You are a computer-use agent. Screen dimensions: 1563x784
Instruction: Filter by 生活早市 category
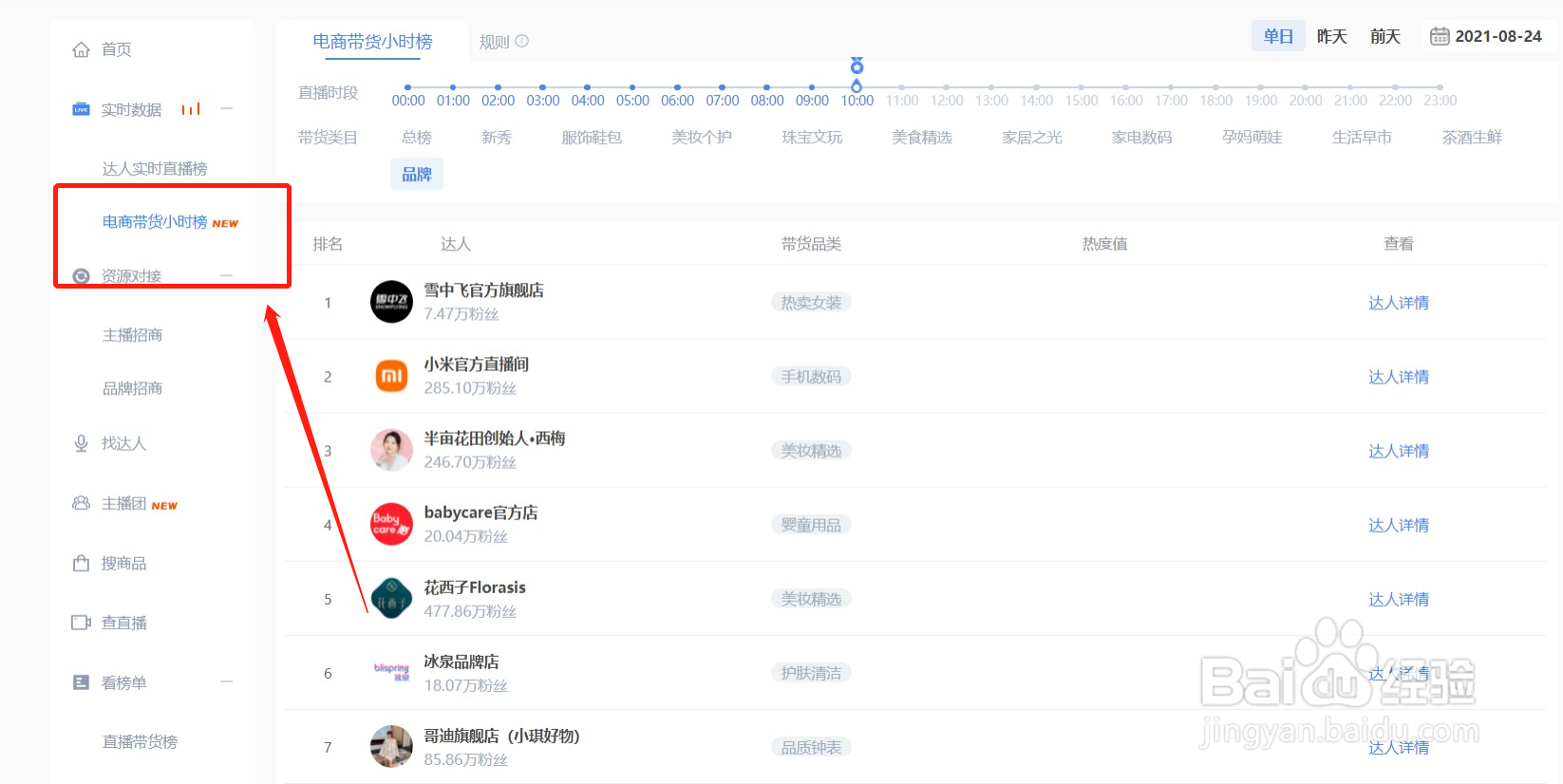point(1362,137)
